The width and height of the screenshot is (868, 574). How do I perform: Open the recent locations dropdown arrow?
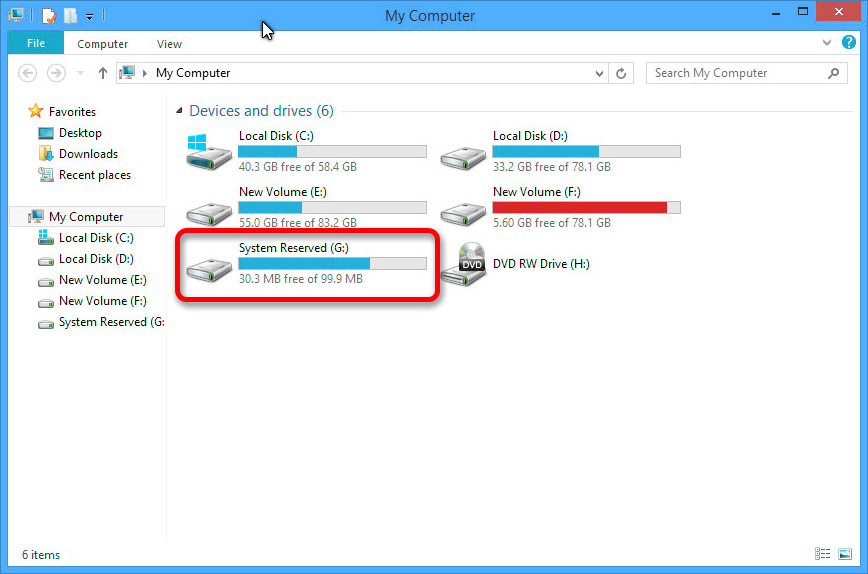pos(80,73)
